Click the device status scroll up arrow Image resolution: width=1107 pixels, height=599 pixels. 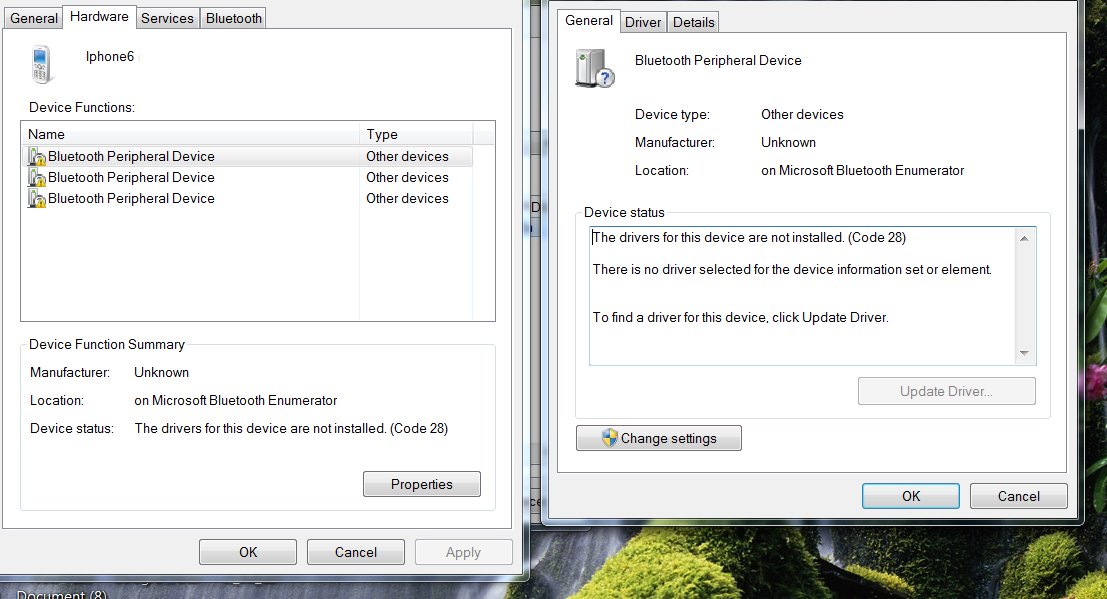click(1024, 239)
